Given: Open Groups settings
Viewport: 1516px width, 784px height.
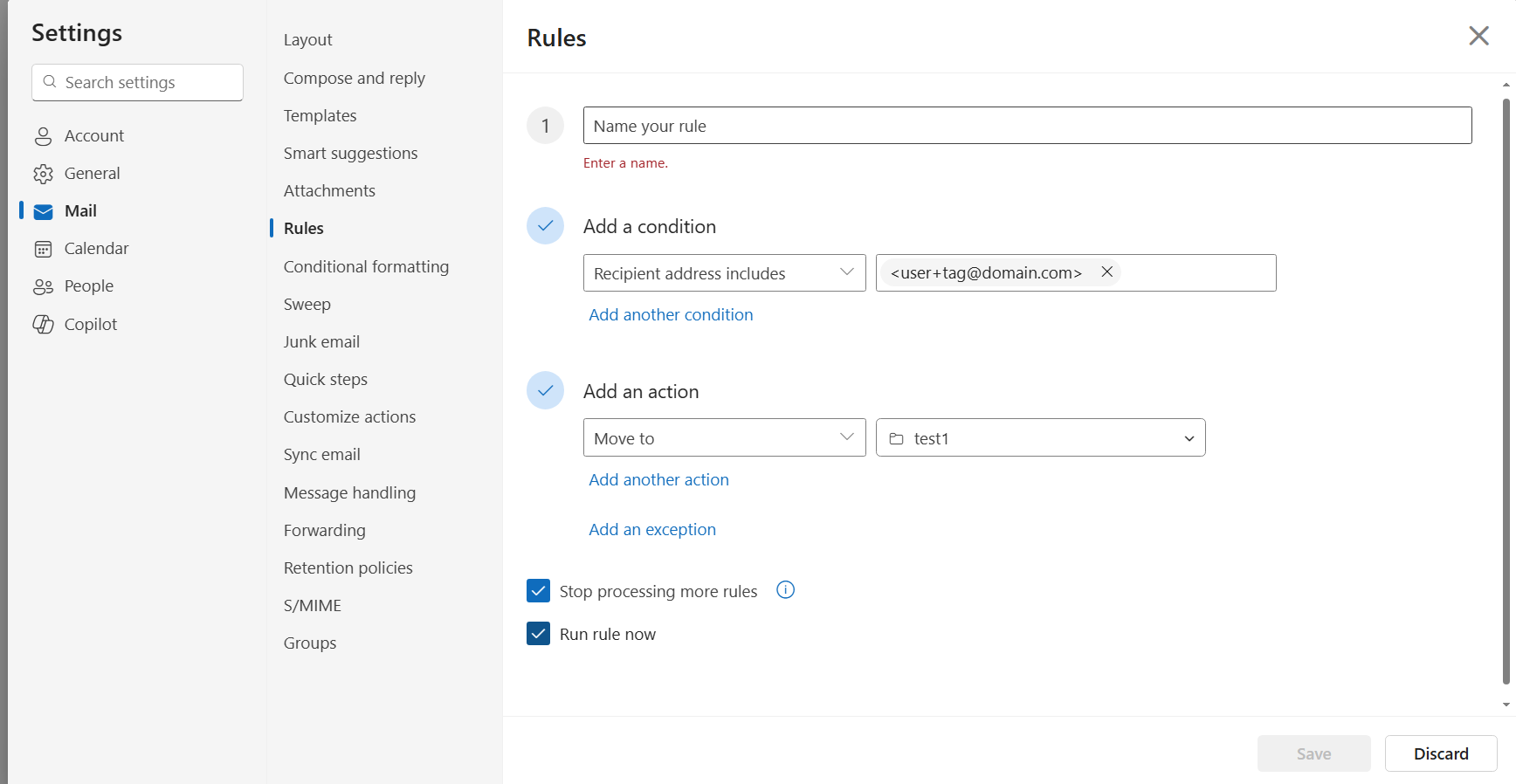Looking at the screenshot, I should coord(309,643).
